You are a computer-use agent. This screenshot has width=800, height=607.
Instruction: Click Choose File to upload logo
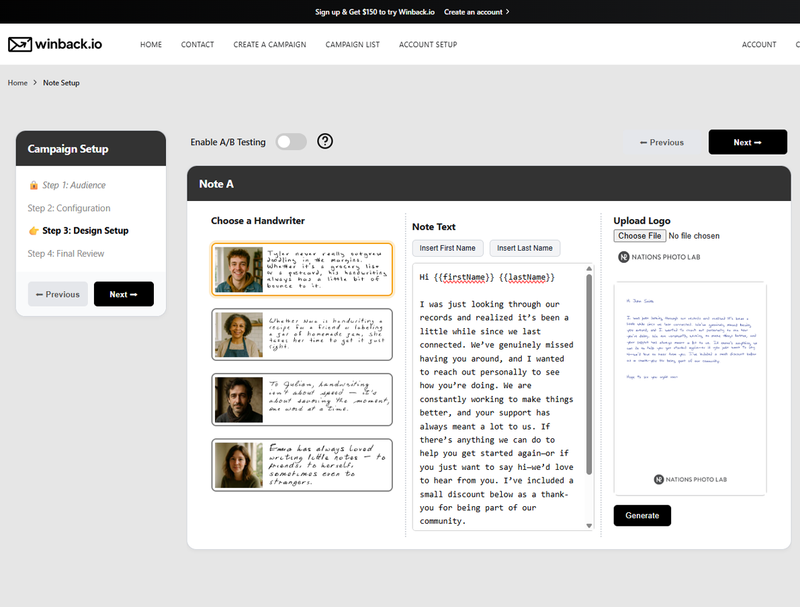coord(640,236)
